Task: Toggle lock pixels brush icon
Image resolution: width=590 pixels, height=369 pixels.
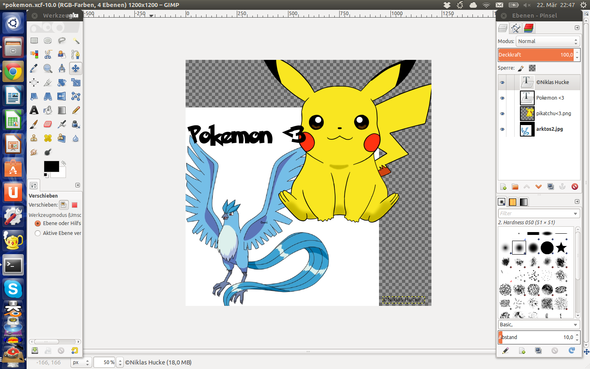Action: 521,68
